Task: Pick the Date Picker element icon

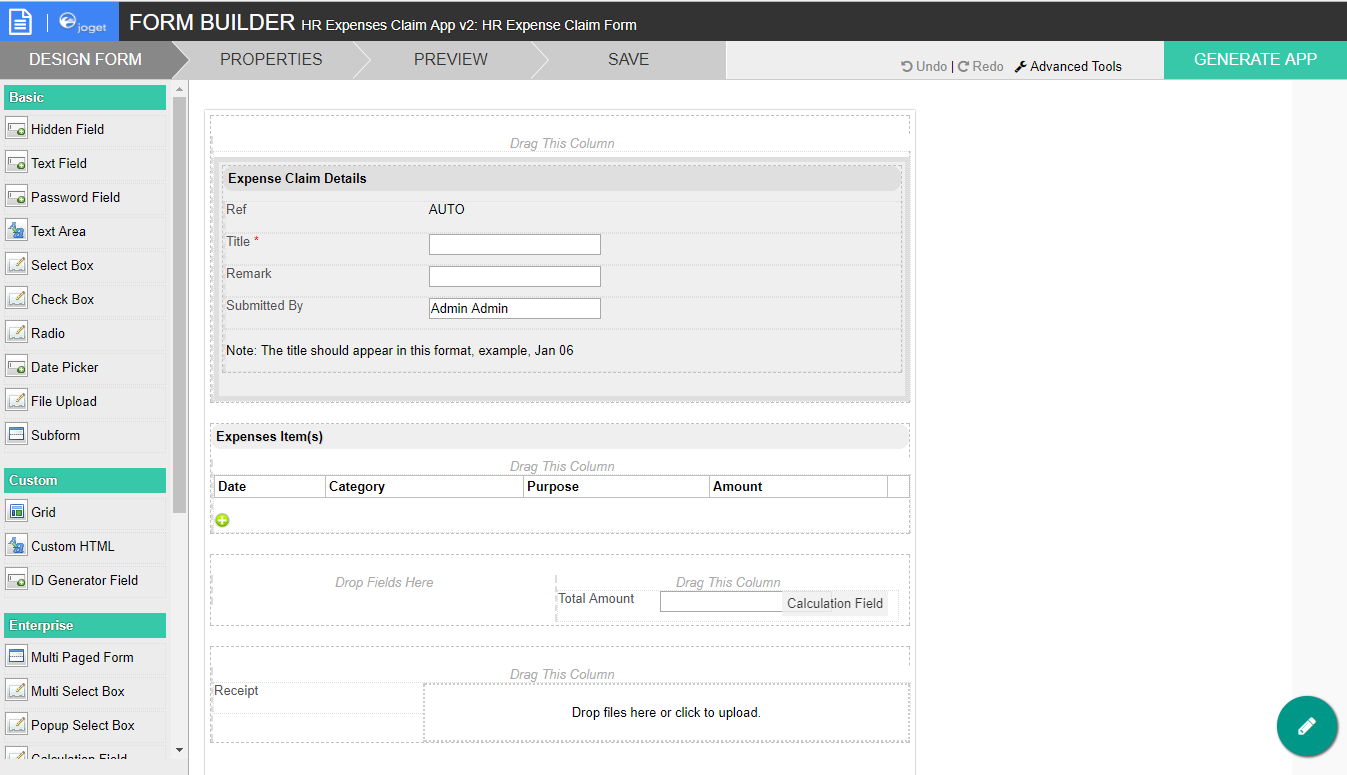Action: coord(16,368)
